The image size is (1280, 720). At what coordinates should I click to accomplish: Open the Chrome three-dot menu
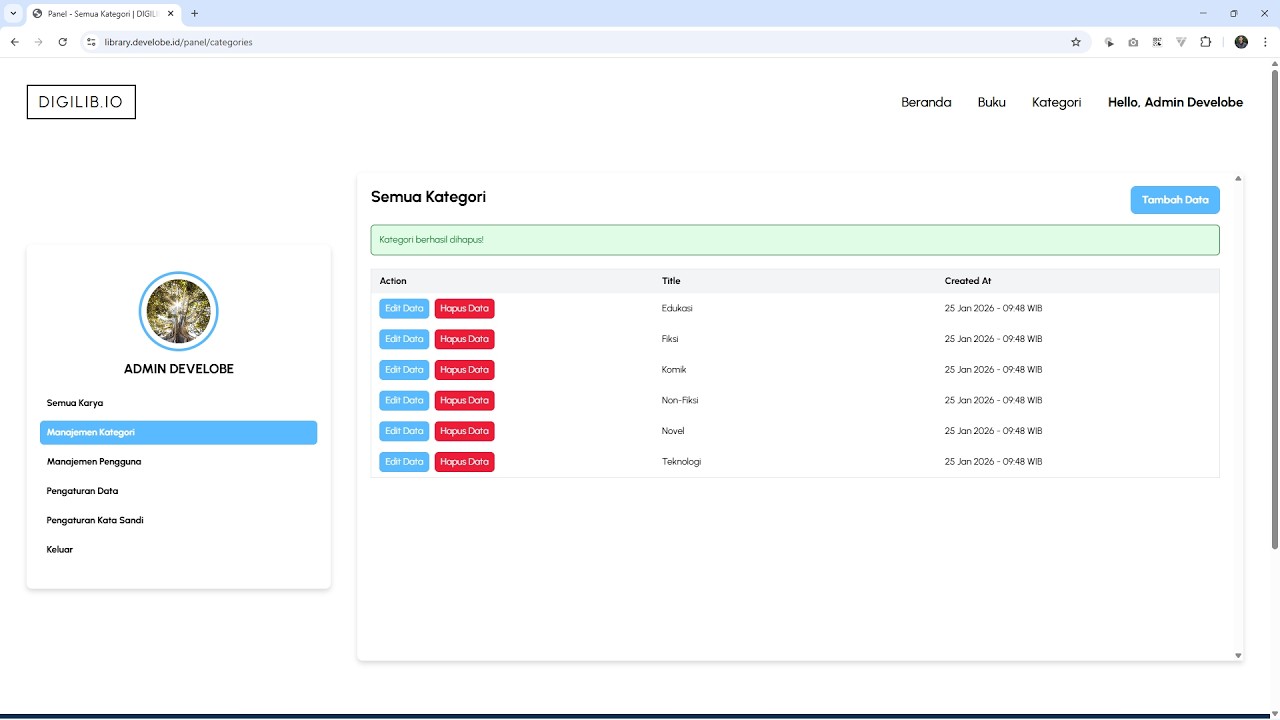click(x=1265, y=42)
